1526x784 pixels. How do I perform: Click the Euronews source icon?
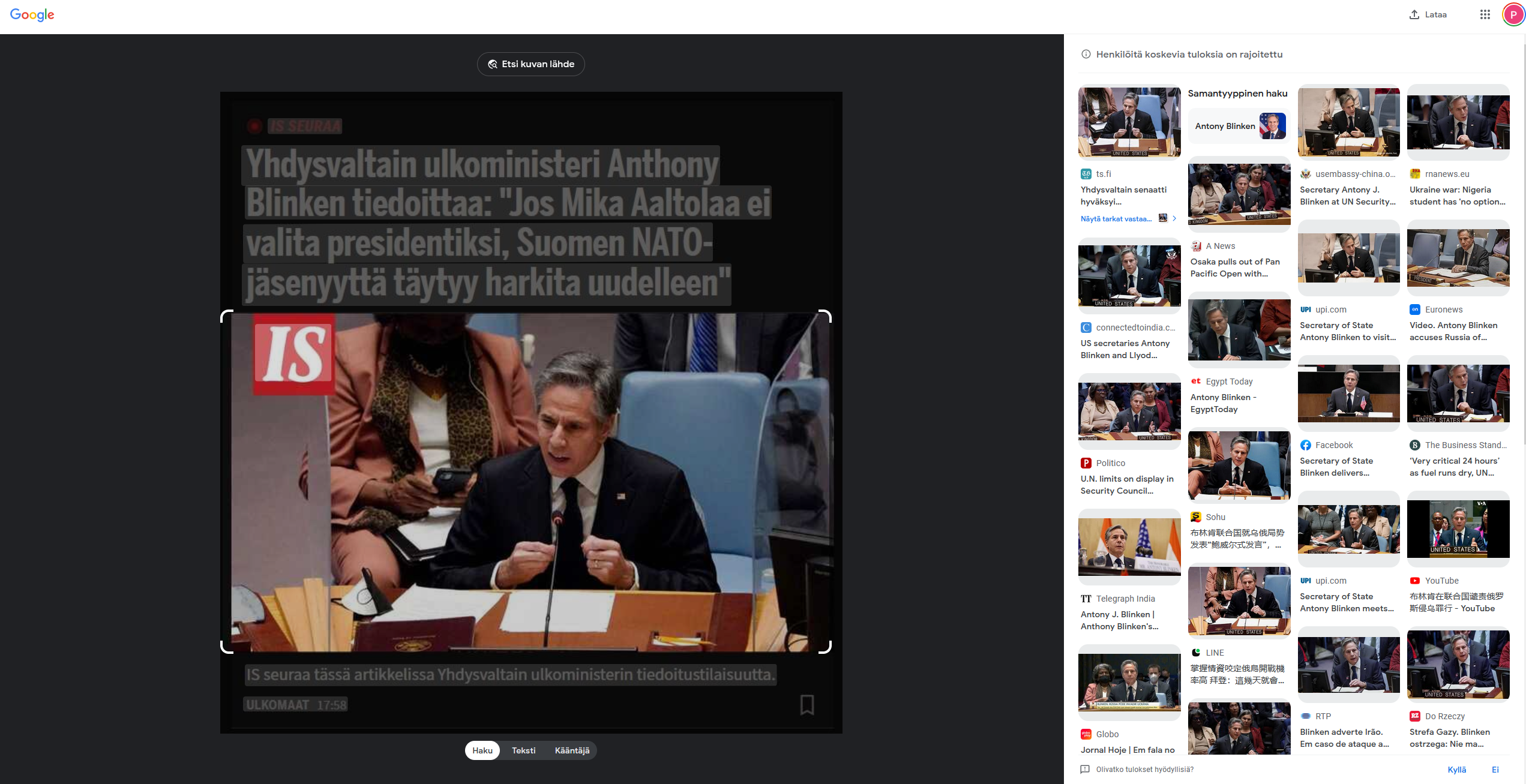pyautogui.click(x=1415, y=310)
